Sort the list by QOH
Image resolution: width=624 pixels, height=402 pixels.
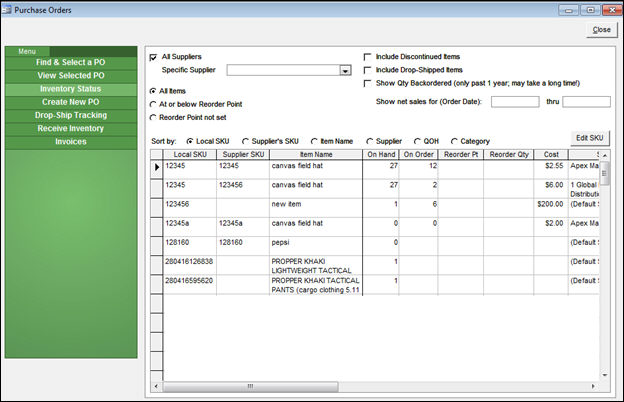[417, 141]
